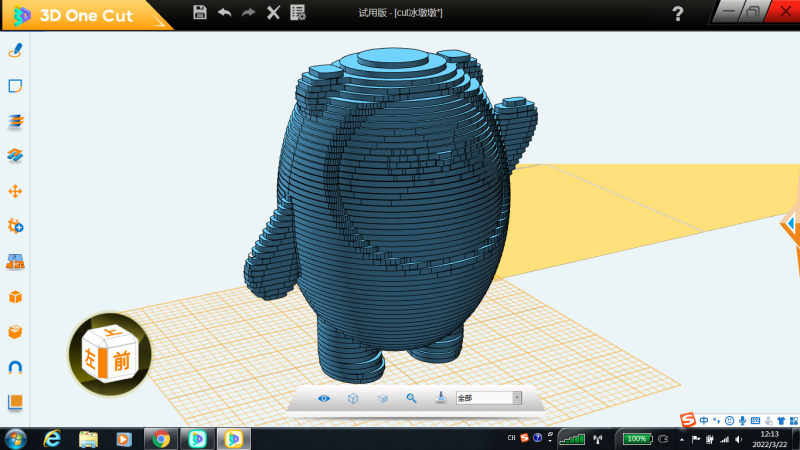
Task: Open the Windows Start menu
Action: pos(15,439)
